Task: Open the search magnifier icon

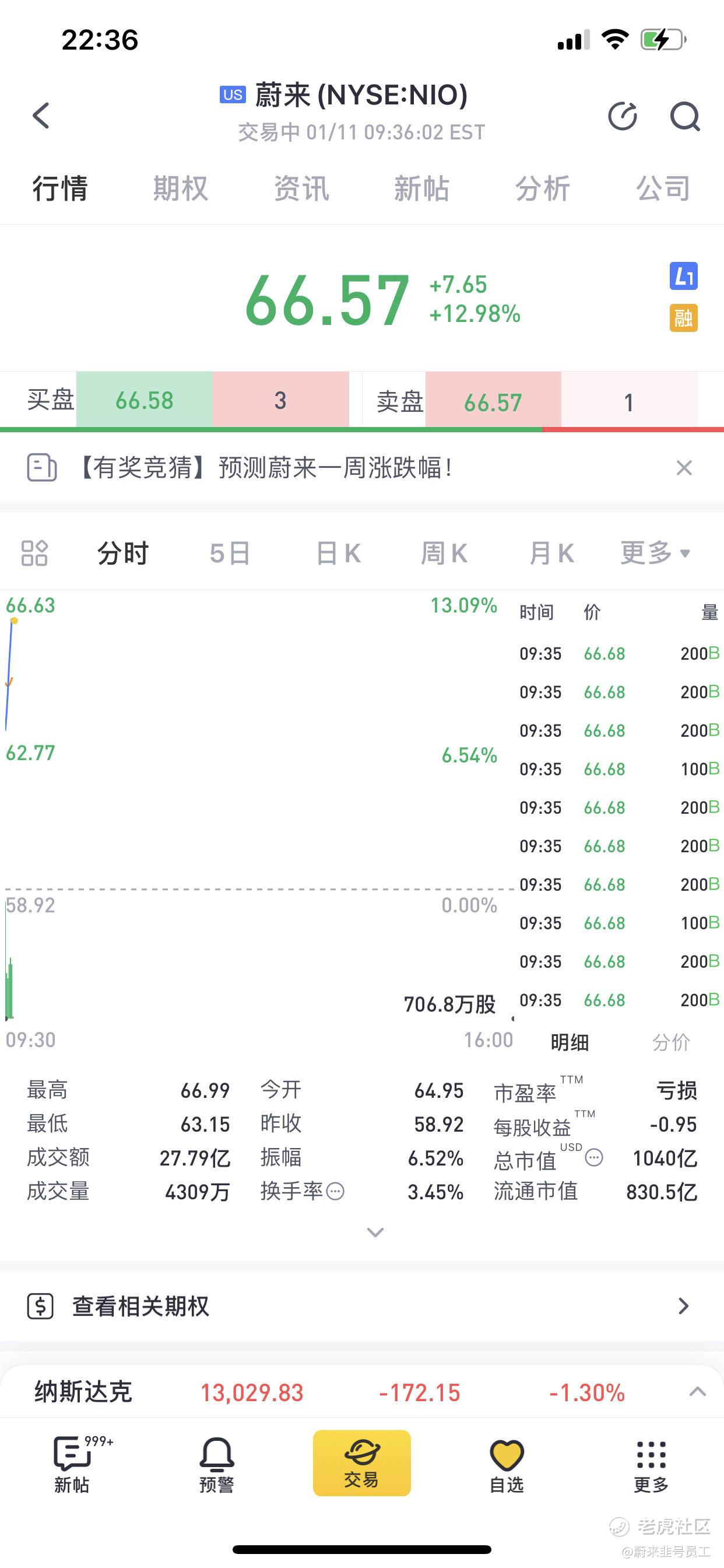Action: point(685,116)
